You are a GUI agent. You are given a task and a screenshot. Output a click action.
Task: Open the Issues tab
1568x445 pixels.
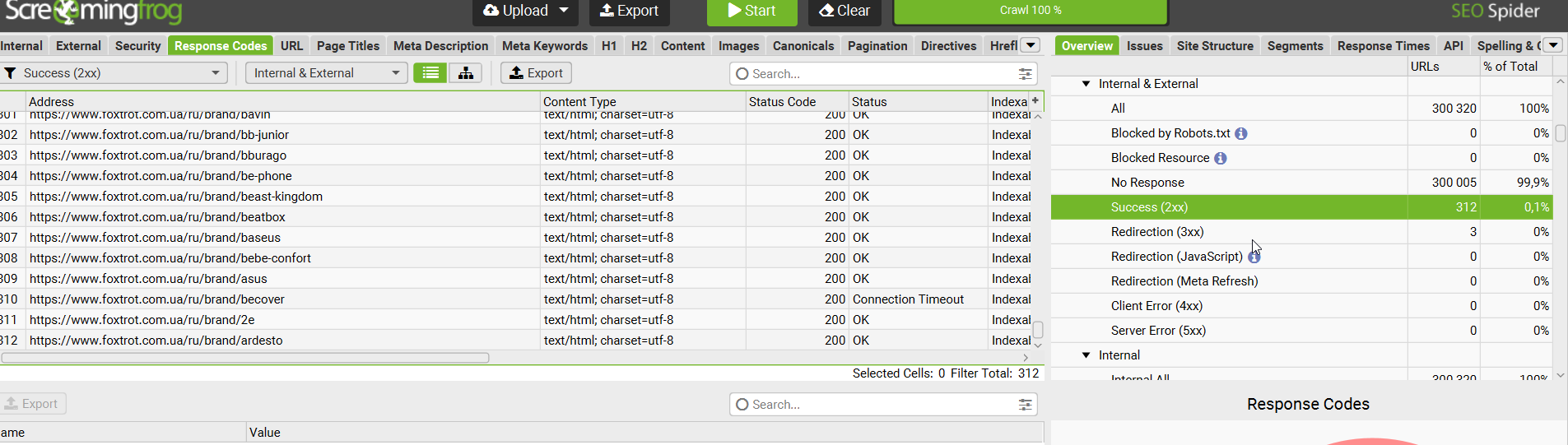tap(1144, 46)
